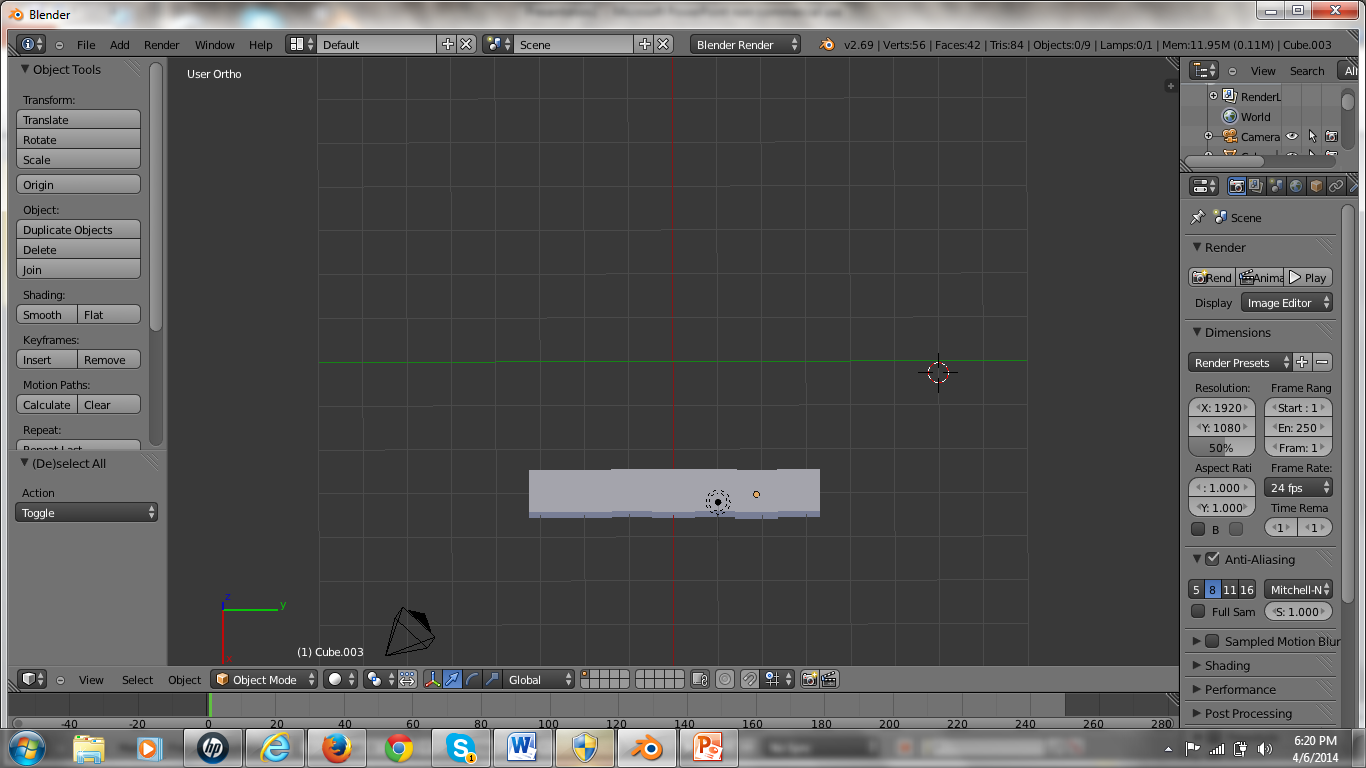Enable the 3D manipulator widget axis icon

[x=431, y=679]
